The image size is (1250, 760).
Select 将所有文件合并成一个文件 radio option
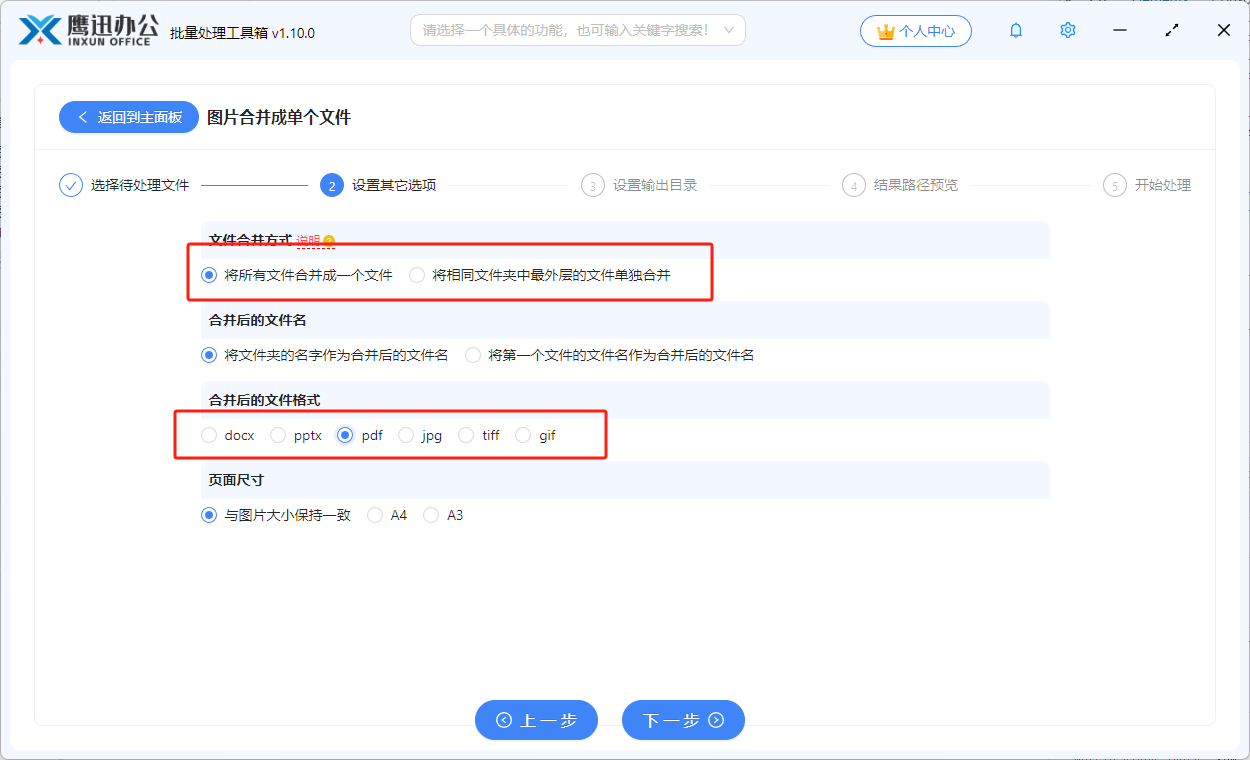[297, 275]
